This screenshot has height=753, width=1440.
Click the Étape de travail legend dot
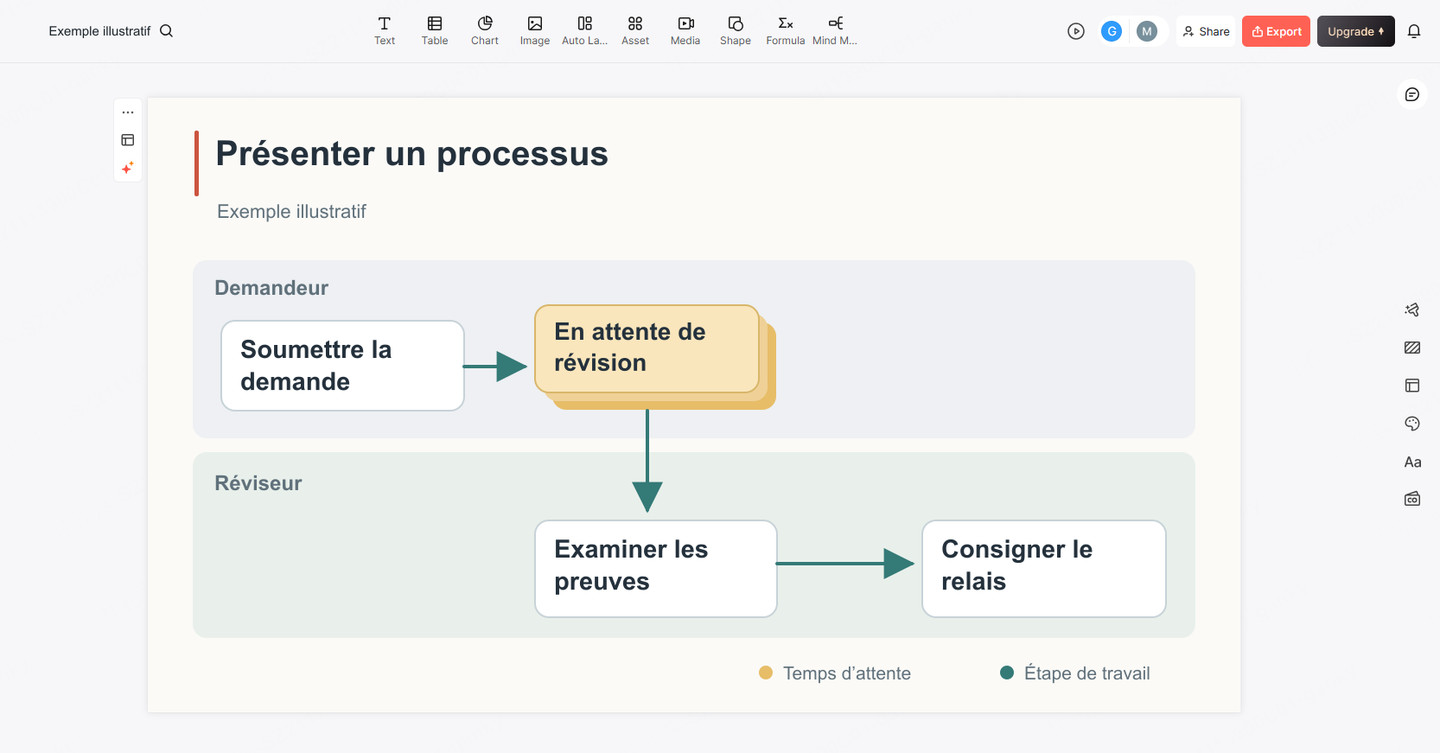(x=1007, y=673)
